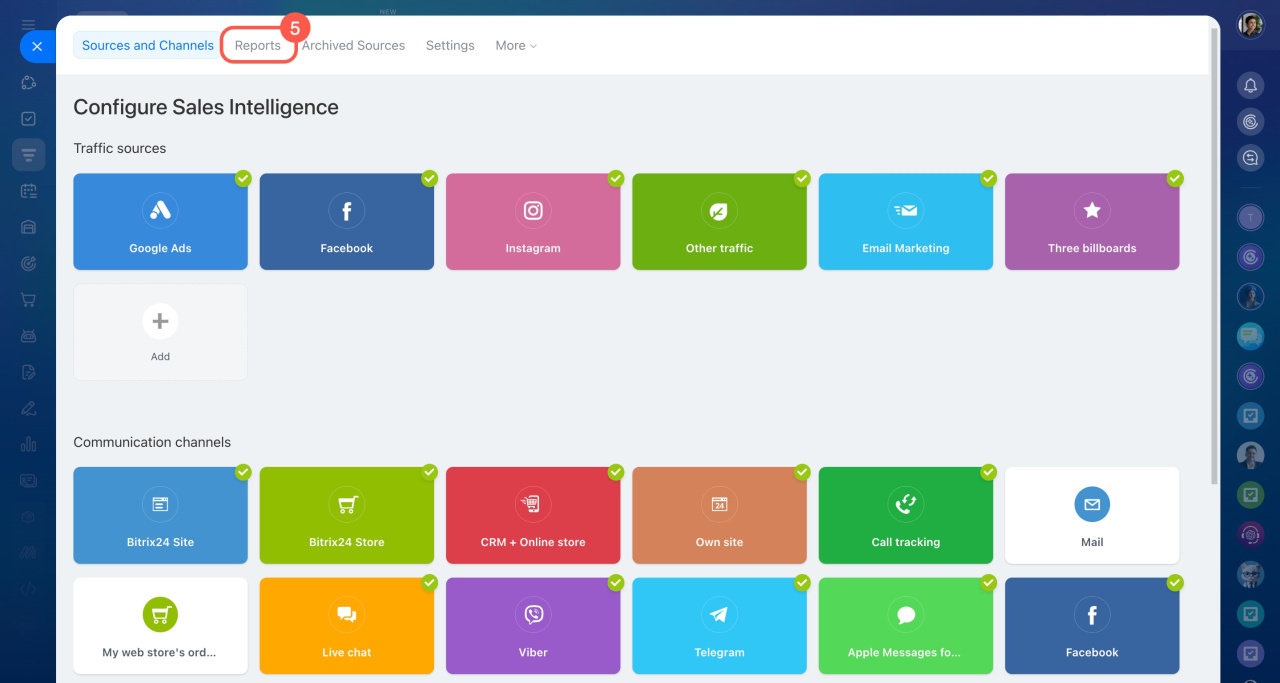The height and width of the screenshot is (683, 1280).
Task: Click the Communication channels section label
Action: pos(152,442)
